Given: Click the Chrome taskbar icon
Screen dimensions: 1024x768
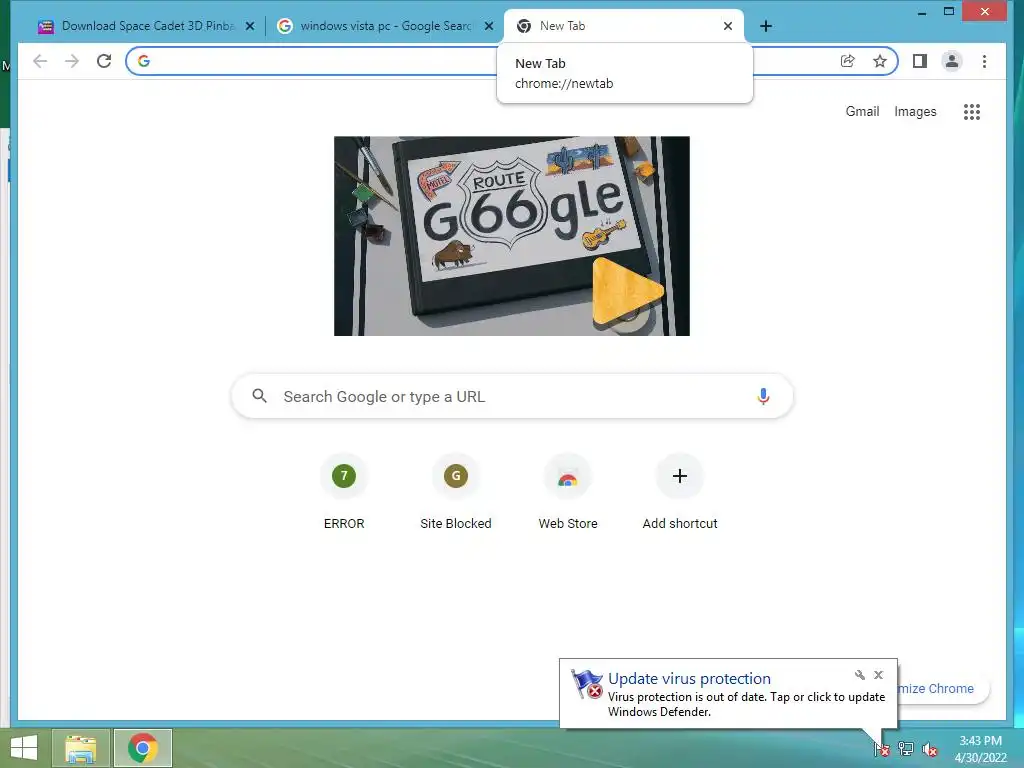Looking at the screenshot, I should 142,748.
